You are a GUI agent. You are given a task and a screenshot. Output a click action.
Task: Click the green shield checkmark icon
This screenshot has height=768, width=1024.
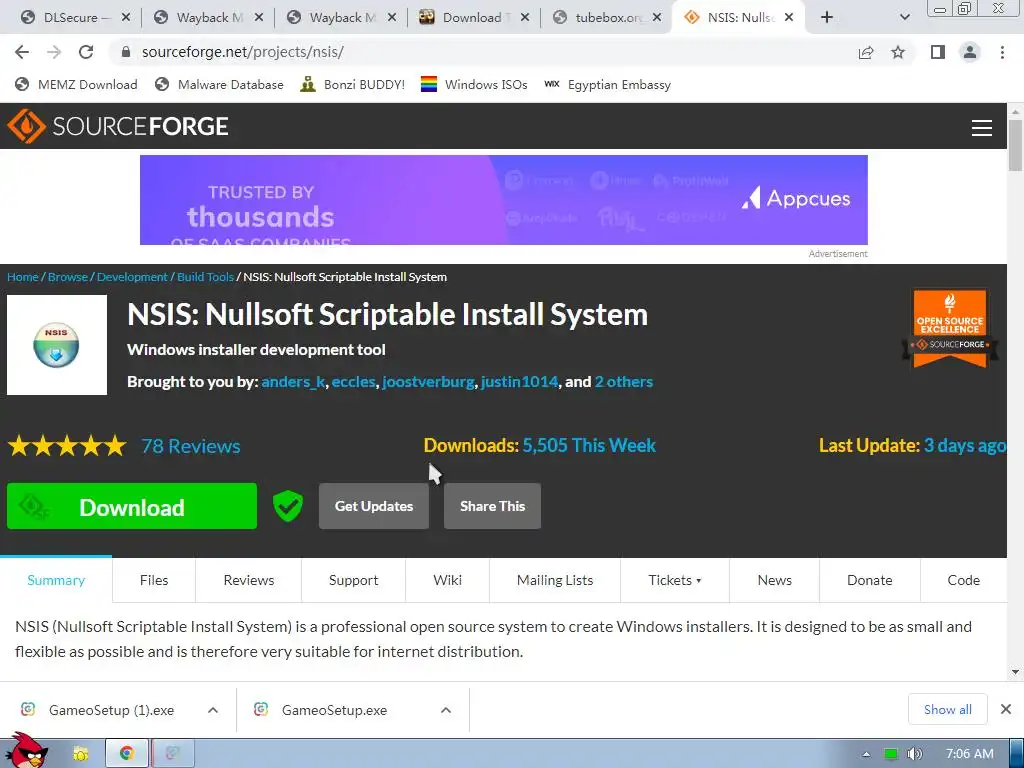[288, 506]
